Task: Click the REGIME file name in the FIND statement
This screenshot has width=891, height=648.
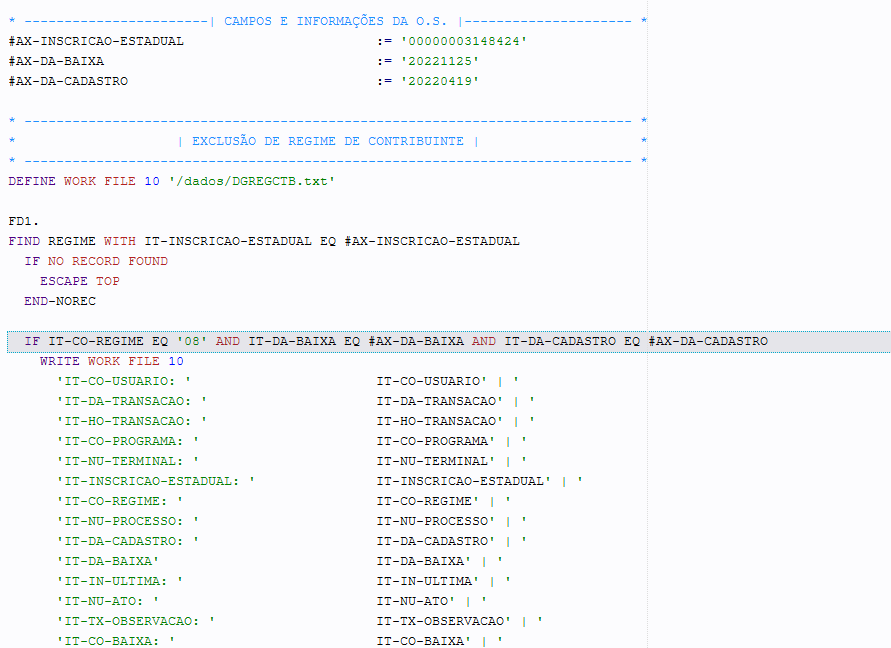Action: 72,241
